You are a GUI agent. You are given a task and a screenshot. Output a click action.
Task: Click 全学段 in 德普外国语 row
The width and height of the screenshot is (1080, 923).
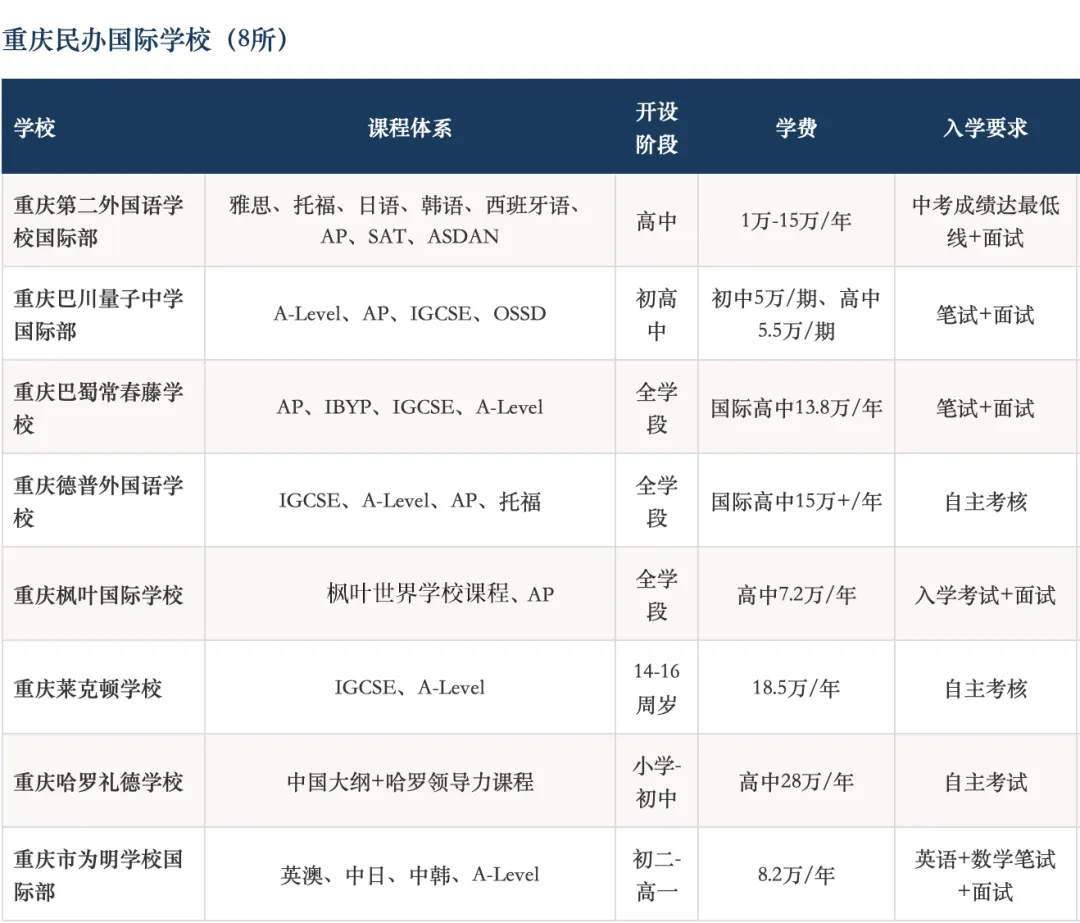tap(656, 501)
